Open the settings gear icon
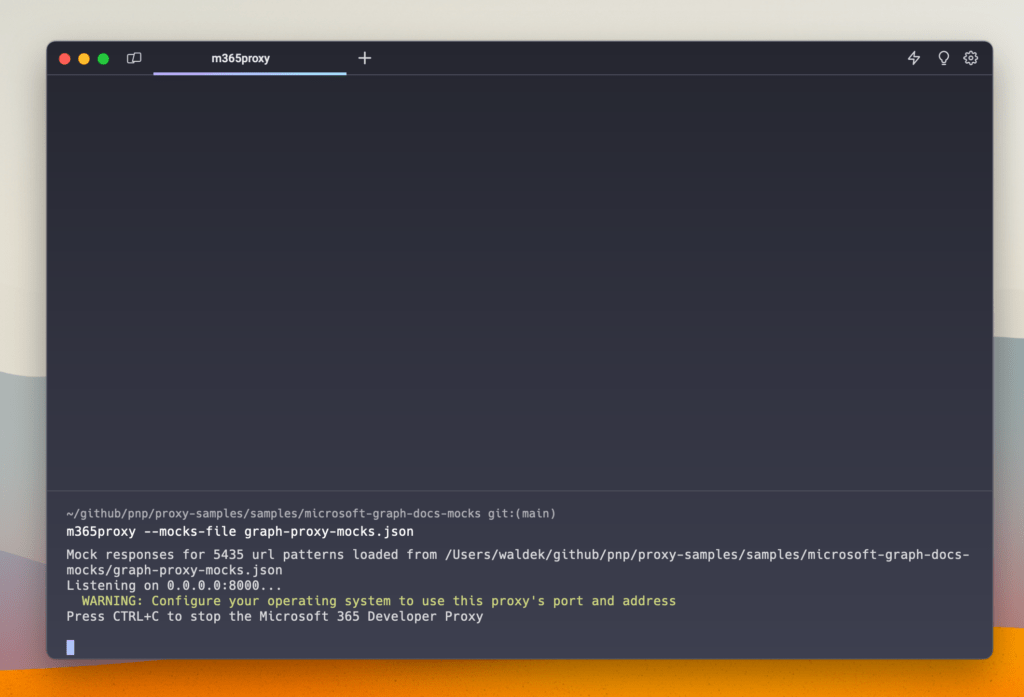The height and width of the screenshot is (697, 1024). [x=970, y=58]
